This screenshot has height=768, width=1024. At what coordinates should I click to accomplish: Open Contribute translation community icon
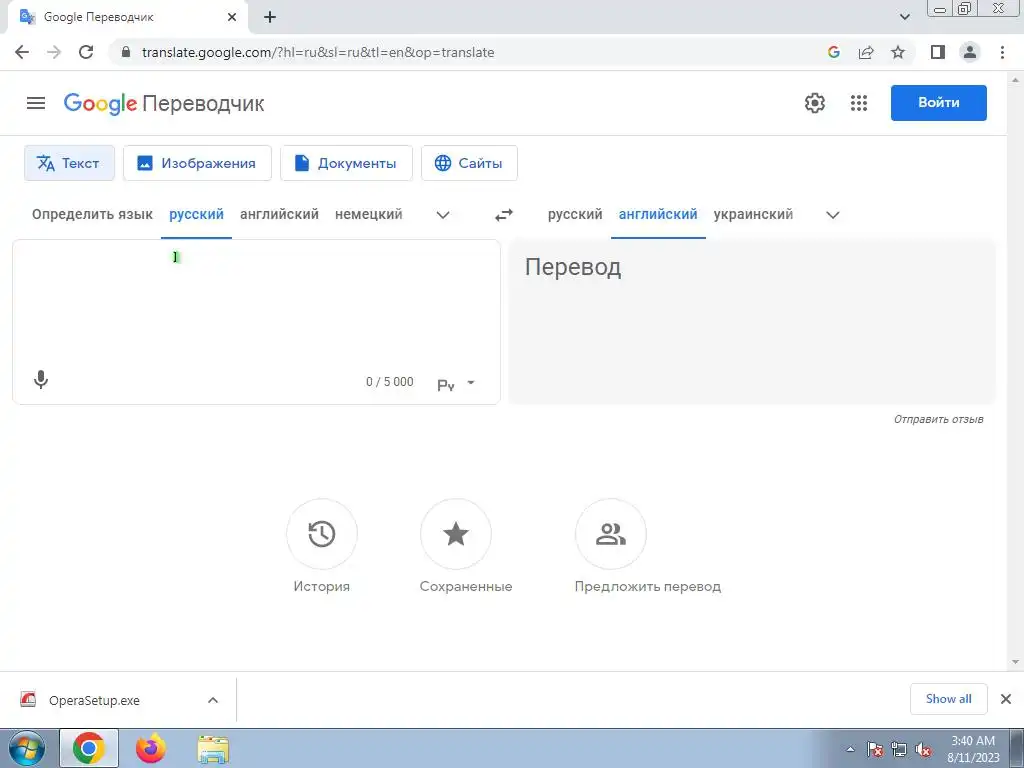pos(611,534)
